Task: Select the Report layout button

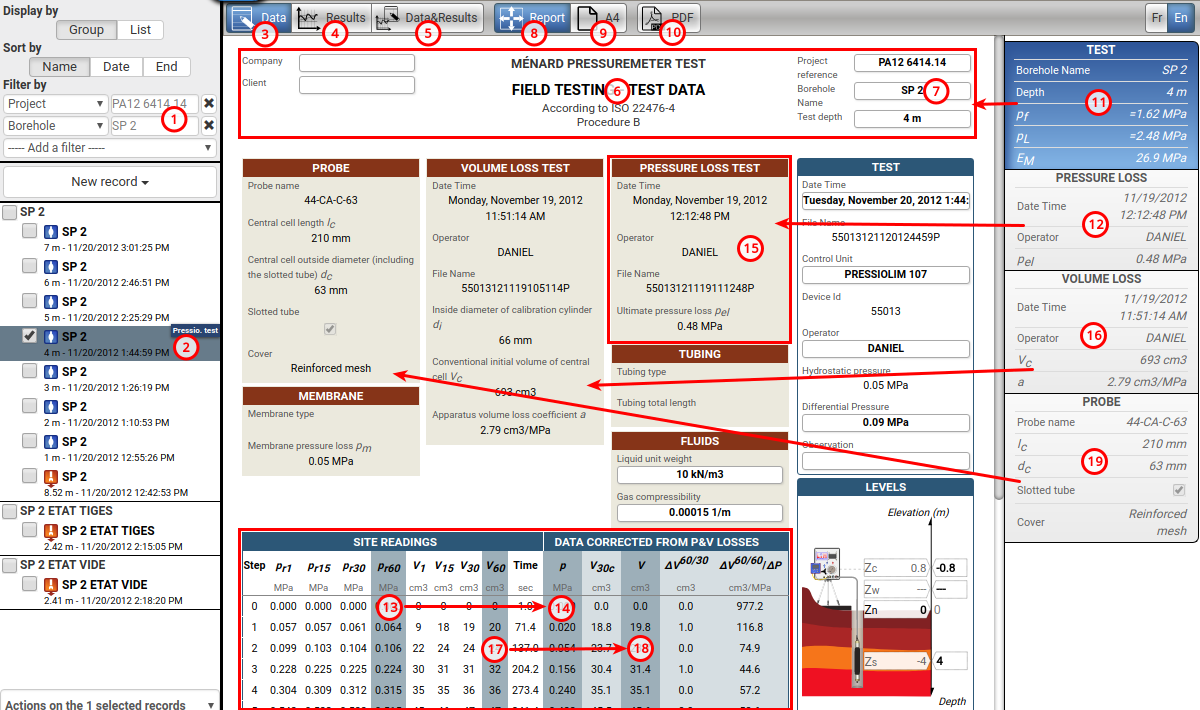Action: 533,18
